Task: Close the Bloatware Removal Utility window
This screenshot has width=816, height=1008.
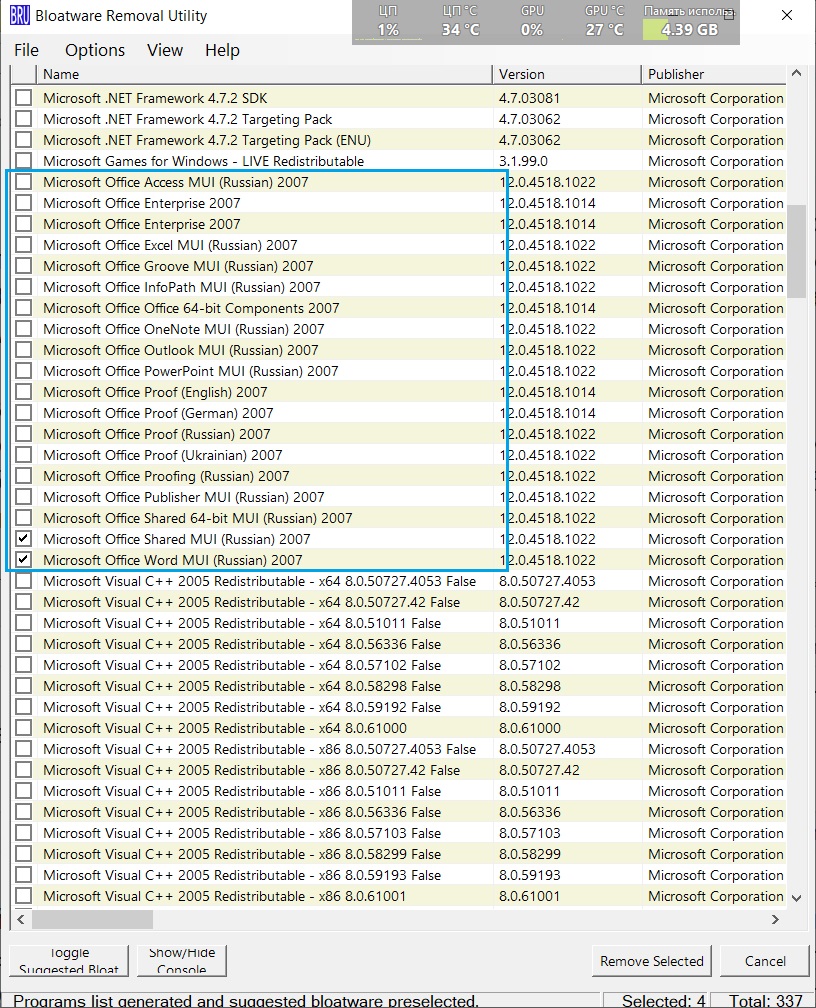Action: coord(786,15)
